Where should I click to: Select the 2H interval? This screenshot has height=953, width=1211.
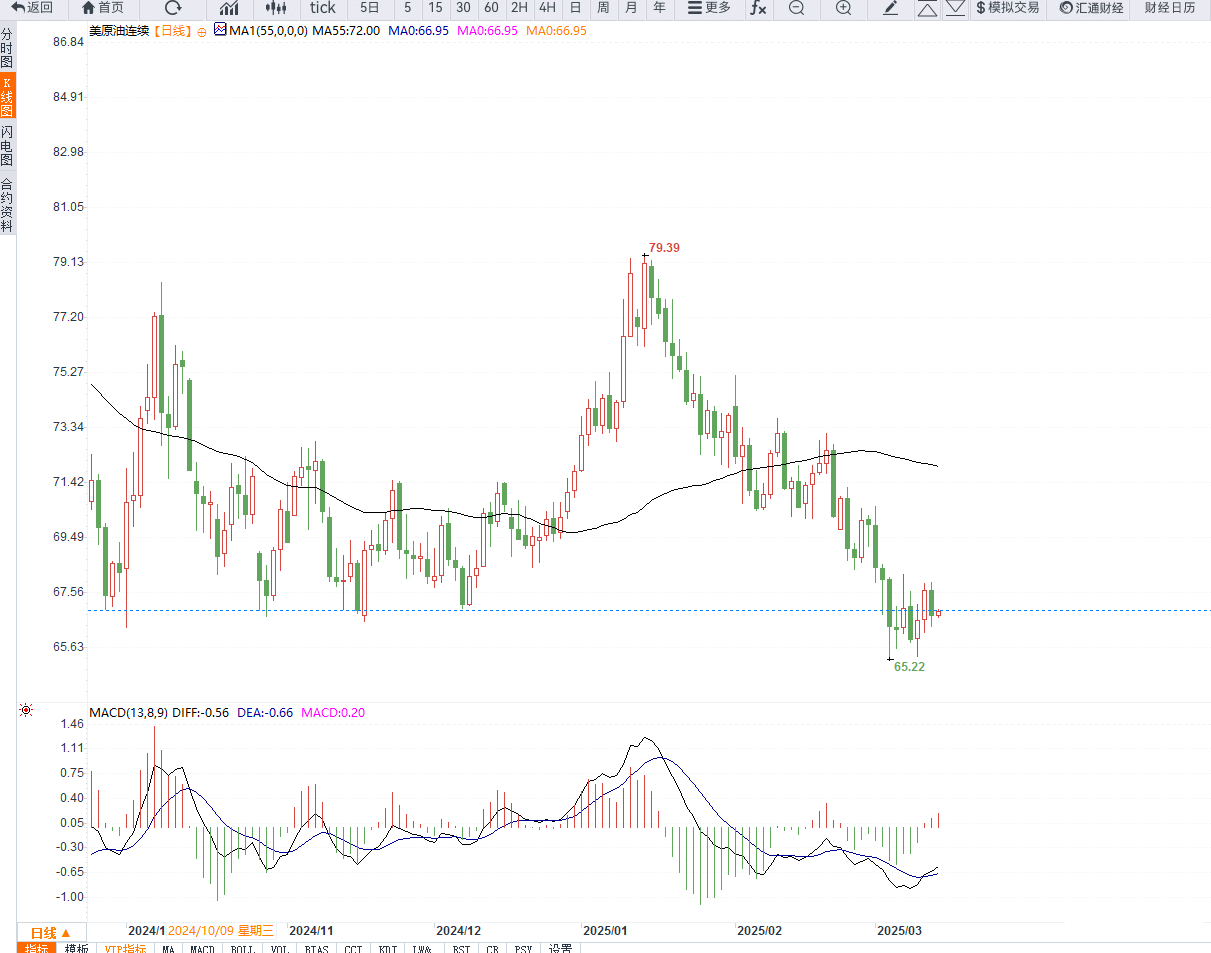pos(519,8)
